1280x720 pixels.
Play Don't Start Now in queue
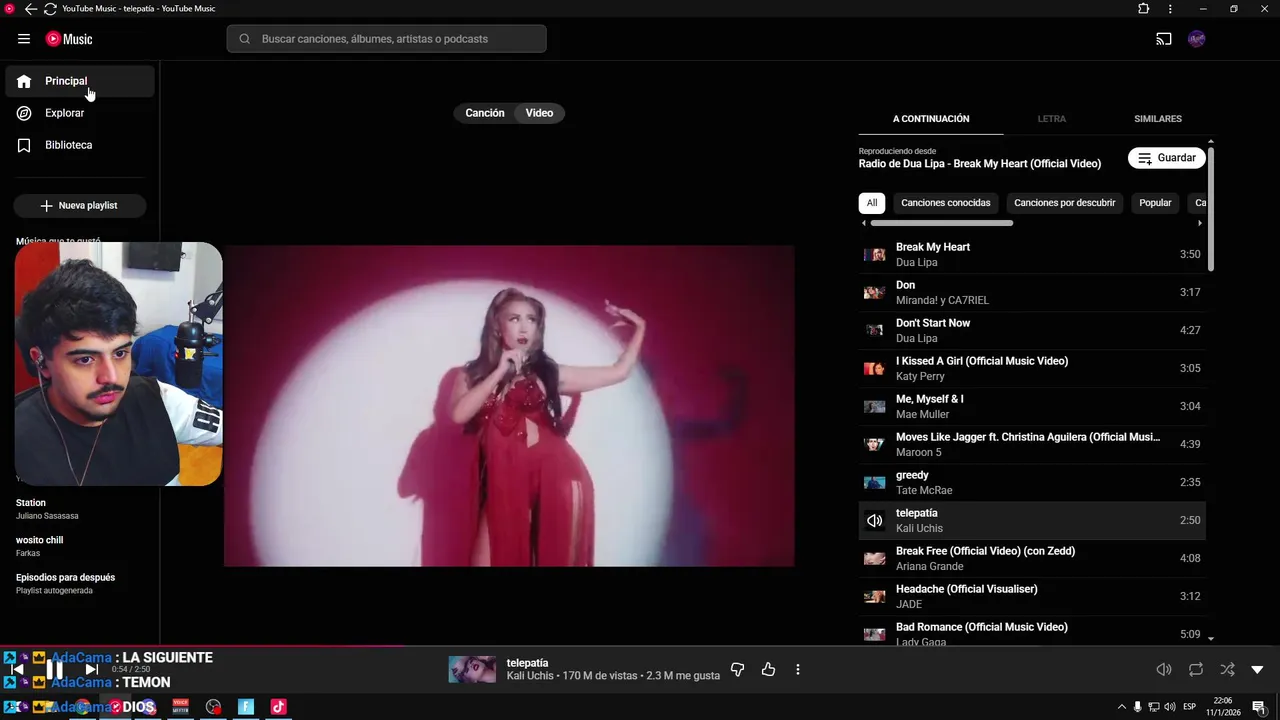pos(1032,330)
